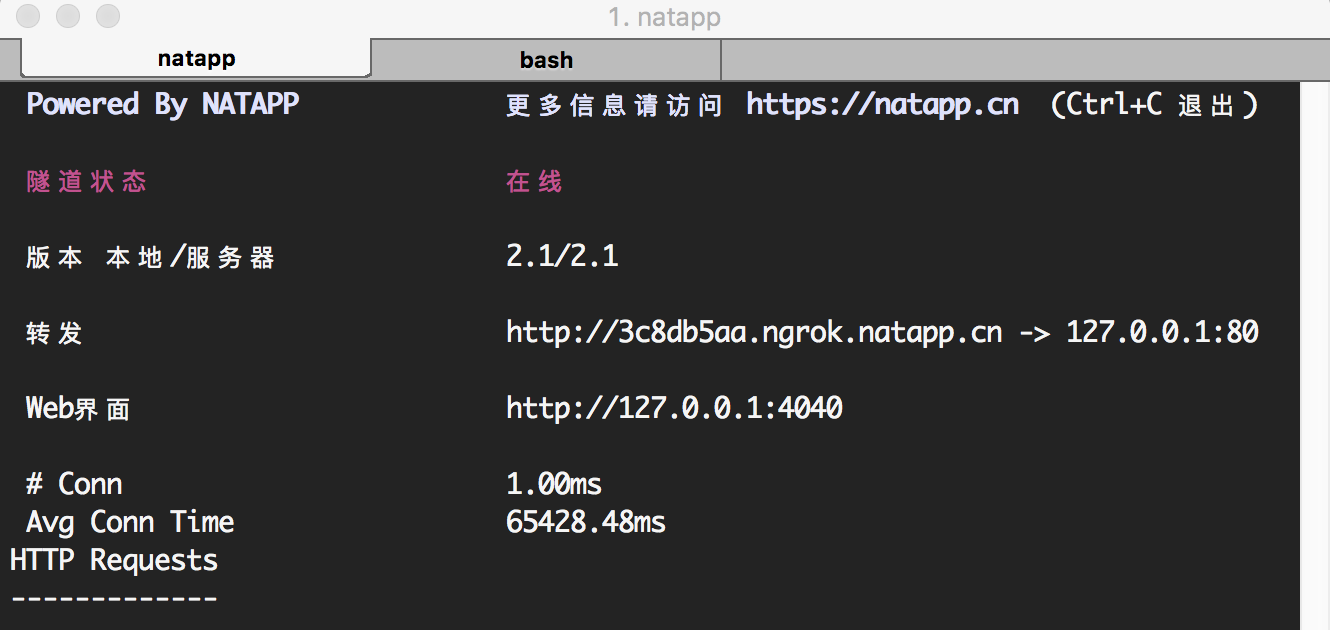The image size is (1330, 630).
Task: Click the http://3c8db5aa.ngrok.natapp.cn forwarding URL
Action: [x=754, y=333]
